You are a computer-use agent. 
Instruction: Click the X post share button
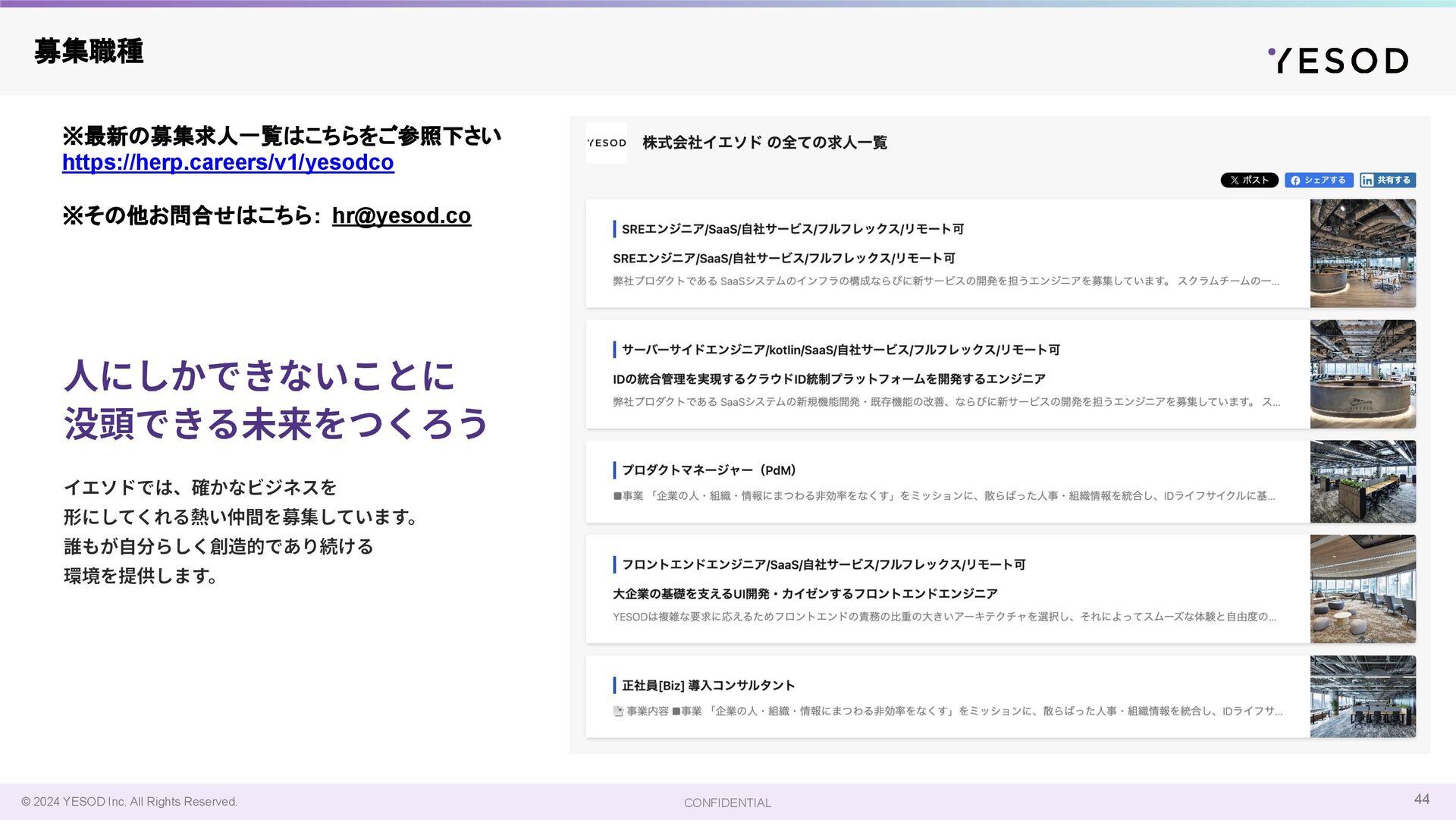(x=1249, y=180)
